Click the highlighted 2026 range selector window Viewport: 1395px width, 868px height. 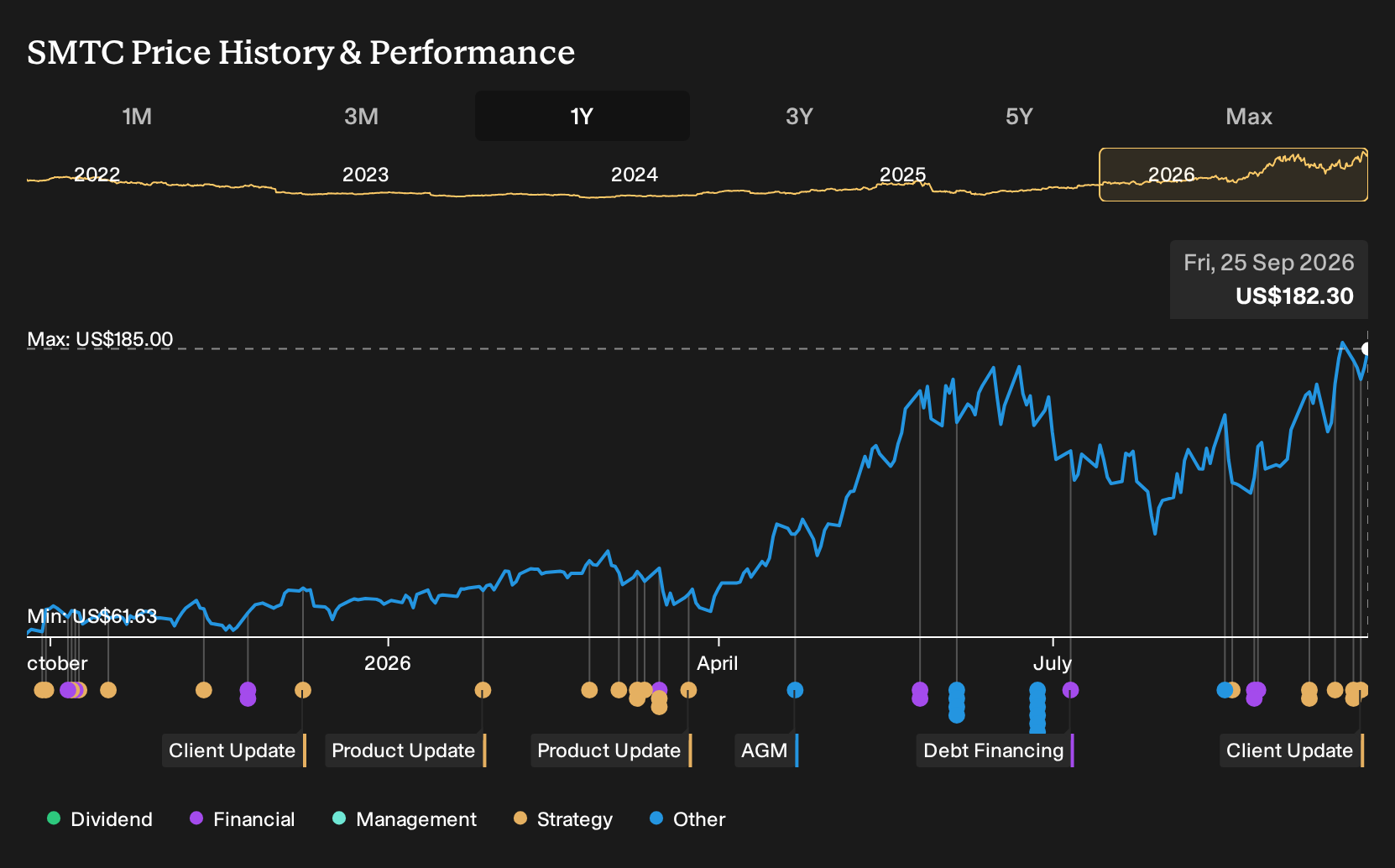1233,175
